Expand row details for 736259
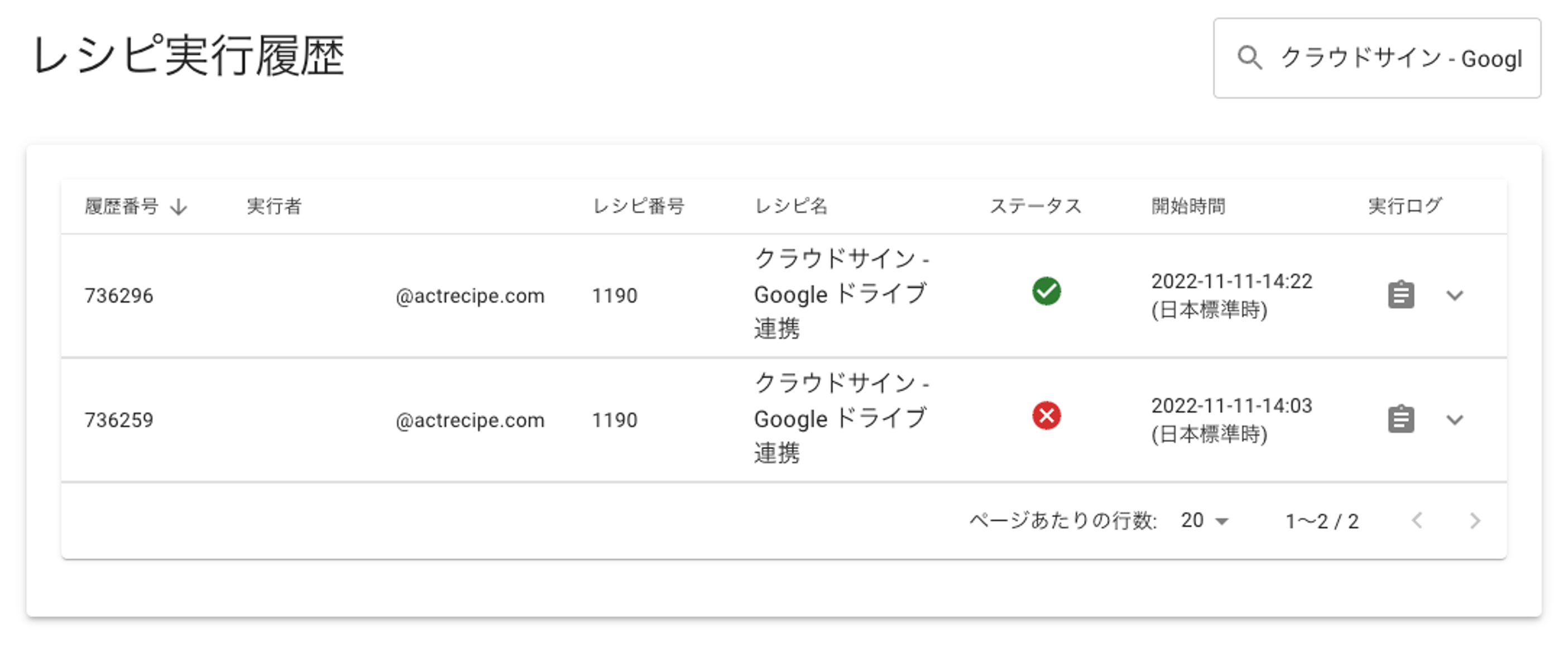The height and width of the screenshot is (647, 1568). 1455,420
